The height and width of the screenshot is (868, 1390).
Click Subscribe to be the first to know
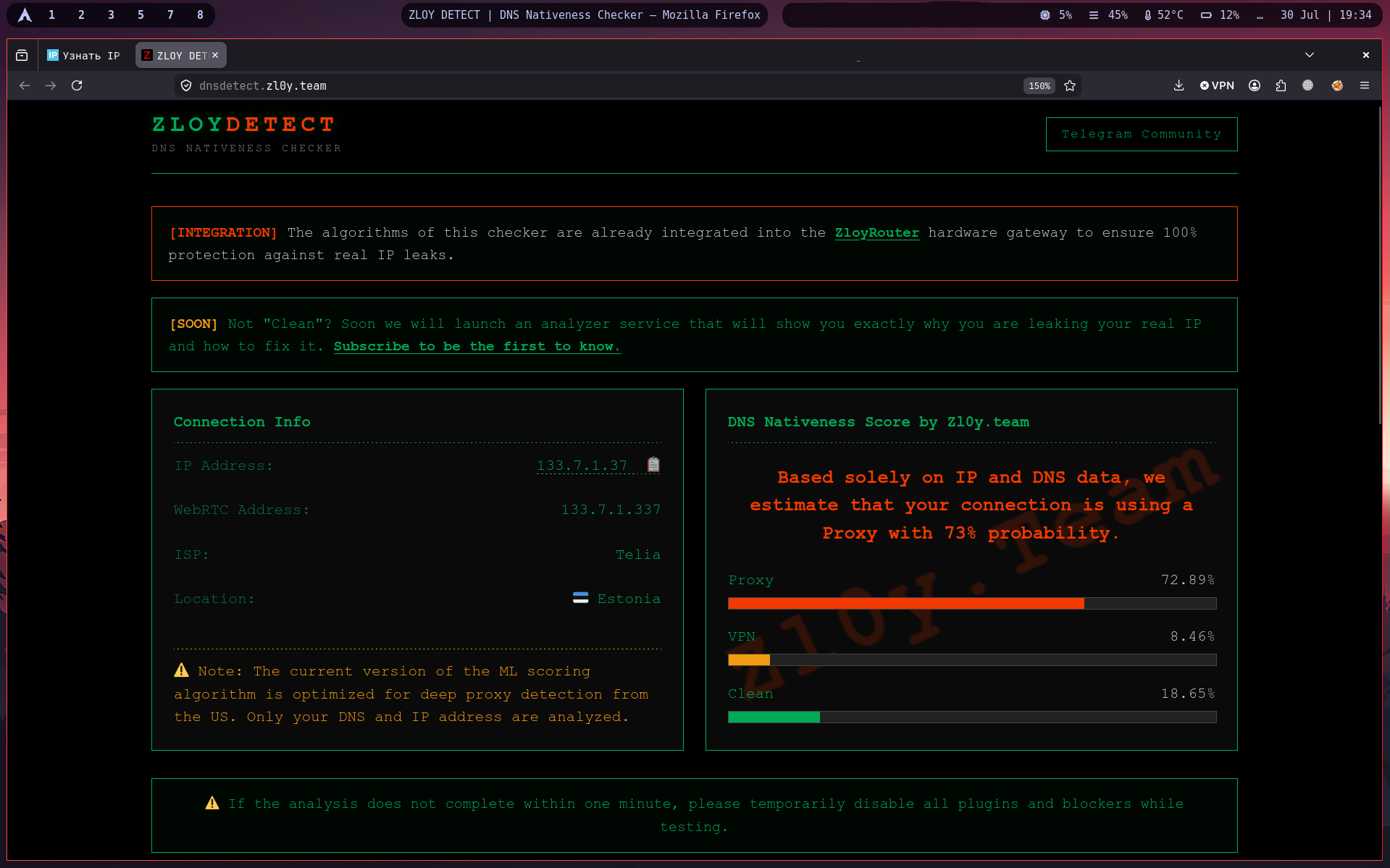click(477, 346)
